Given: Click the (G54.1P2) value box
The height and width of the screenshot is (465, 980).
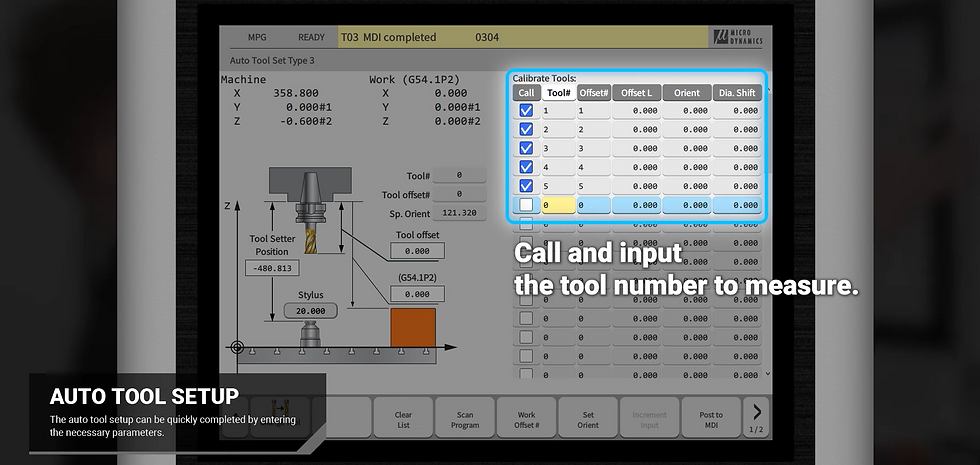Looking at the screenshot, I should click(x=418, y=294).
